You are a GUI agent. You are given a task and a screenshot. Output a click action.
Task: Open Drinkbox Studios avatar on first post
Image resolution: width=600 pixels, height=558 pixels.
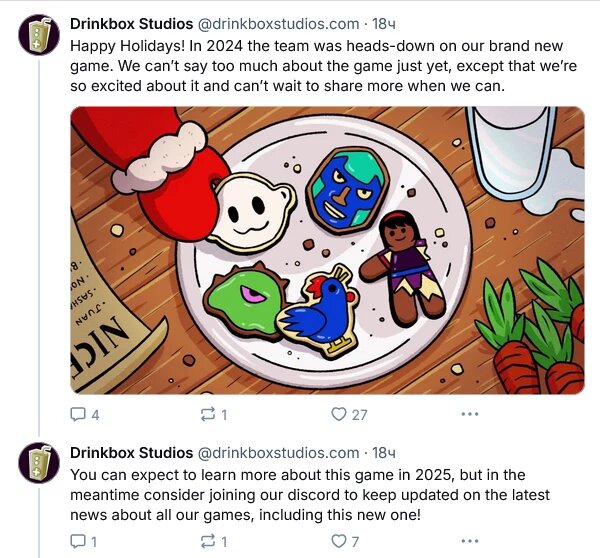pyautogui.click(x=39, y=35)
